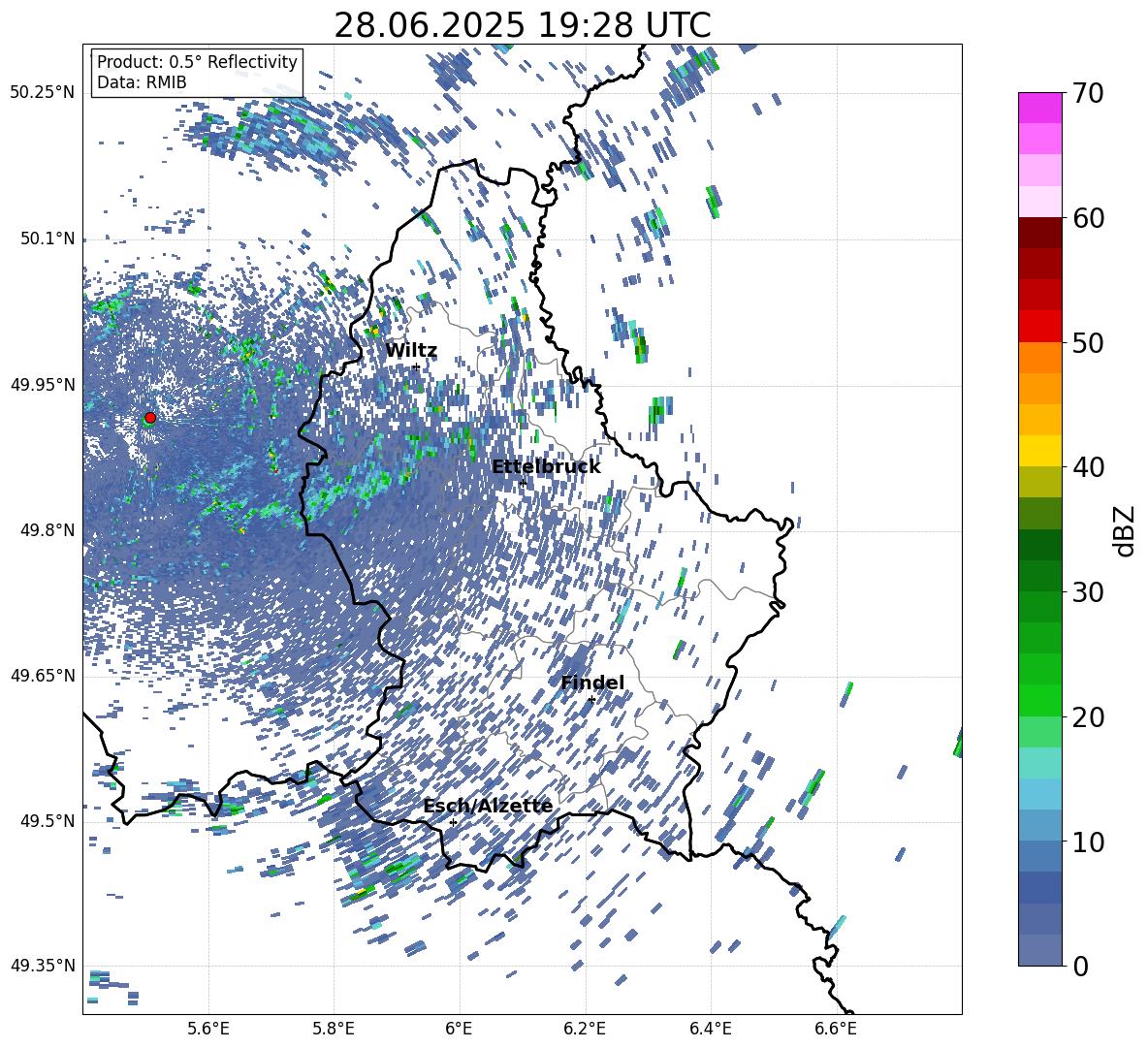Click the 6.4°E longitude label
The width and height of the screenshot is (1148, 1048).
click(x=710, y=1029)
